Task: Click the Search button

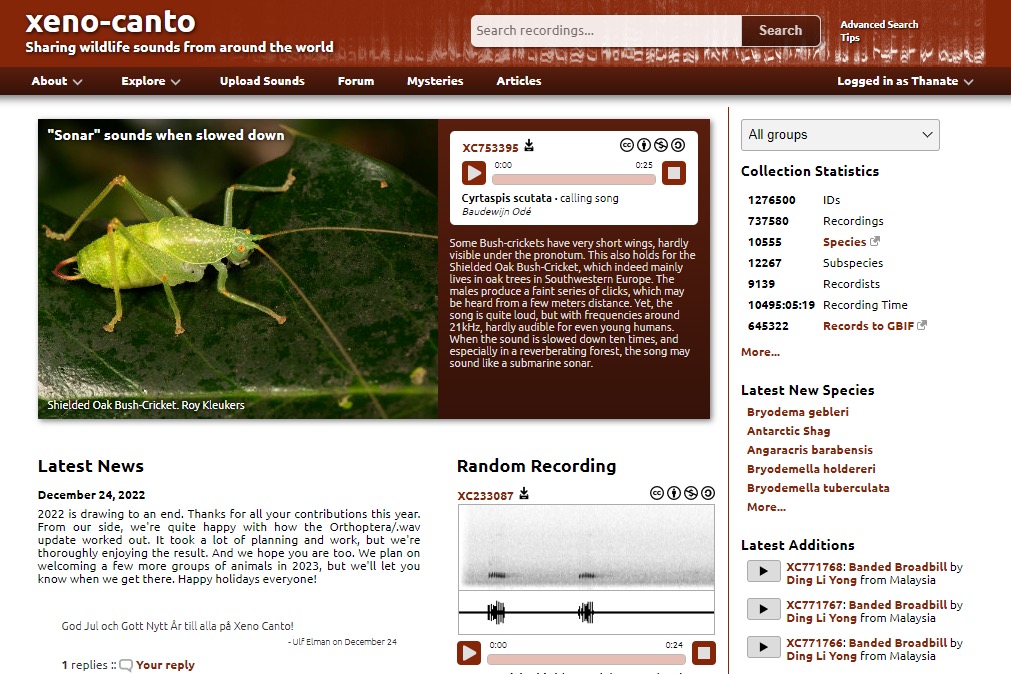Action: (x=780, y=30)
